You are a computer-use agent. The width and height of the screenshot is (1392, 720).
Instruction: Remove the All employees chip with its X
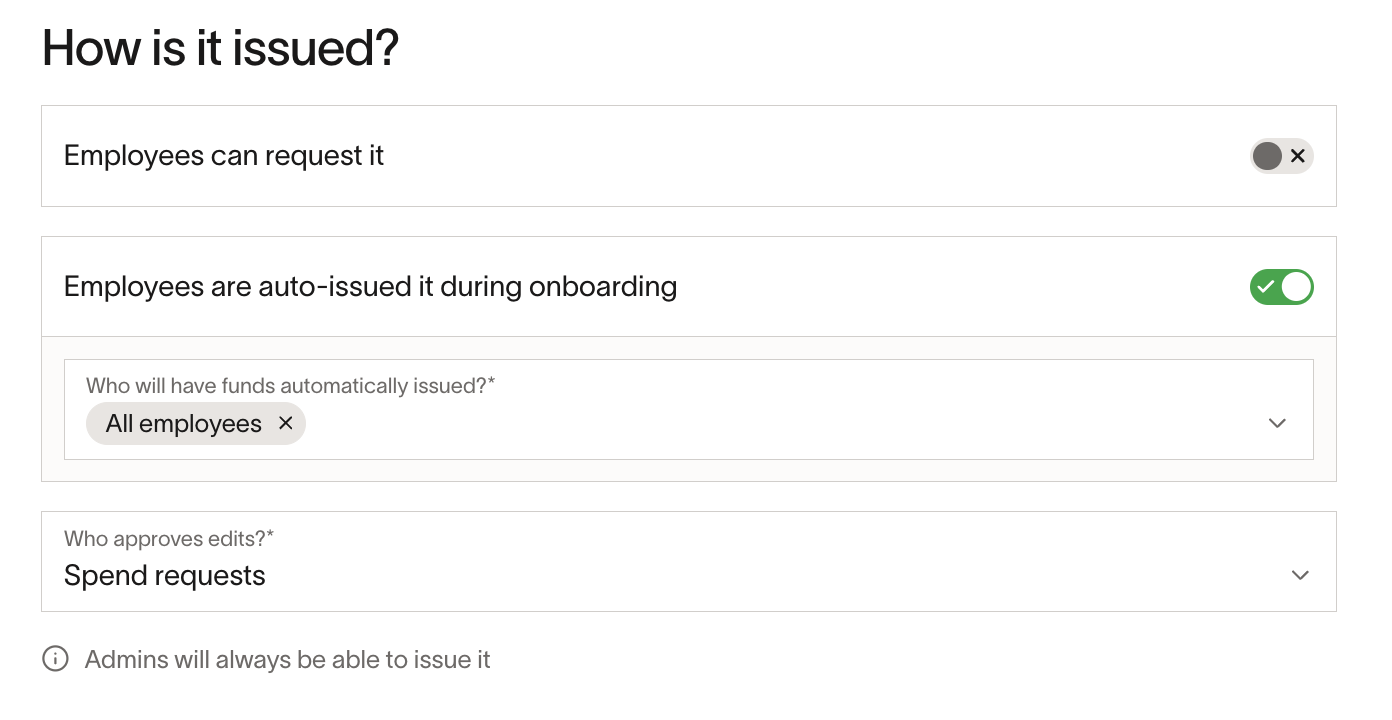pos(285,424)
